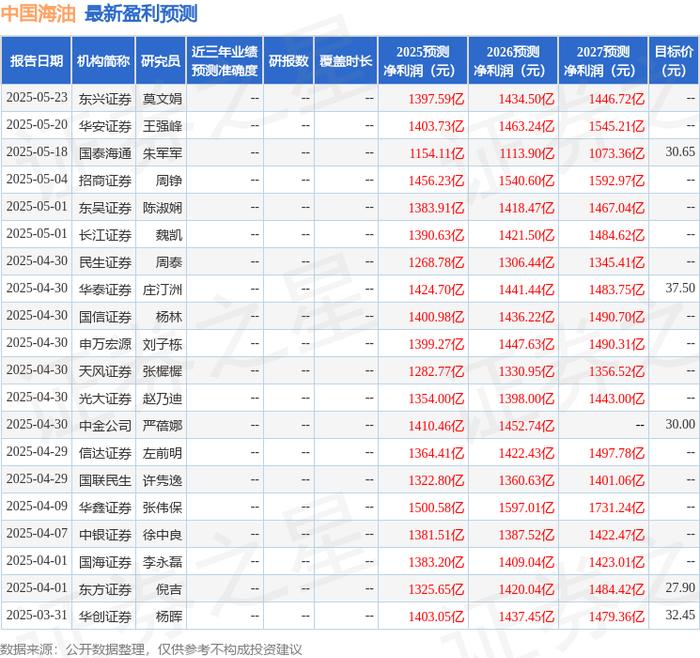Select the 国海证券 institution cell
Screen dimensions: 700x658
pyautogui.click(x=105, y=562)
